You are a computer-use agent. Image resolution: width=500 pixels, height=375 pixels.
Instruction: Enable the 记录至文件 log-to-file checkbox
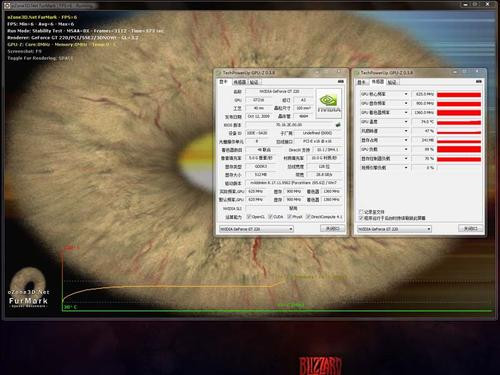[x=361, y=212]
